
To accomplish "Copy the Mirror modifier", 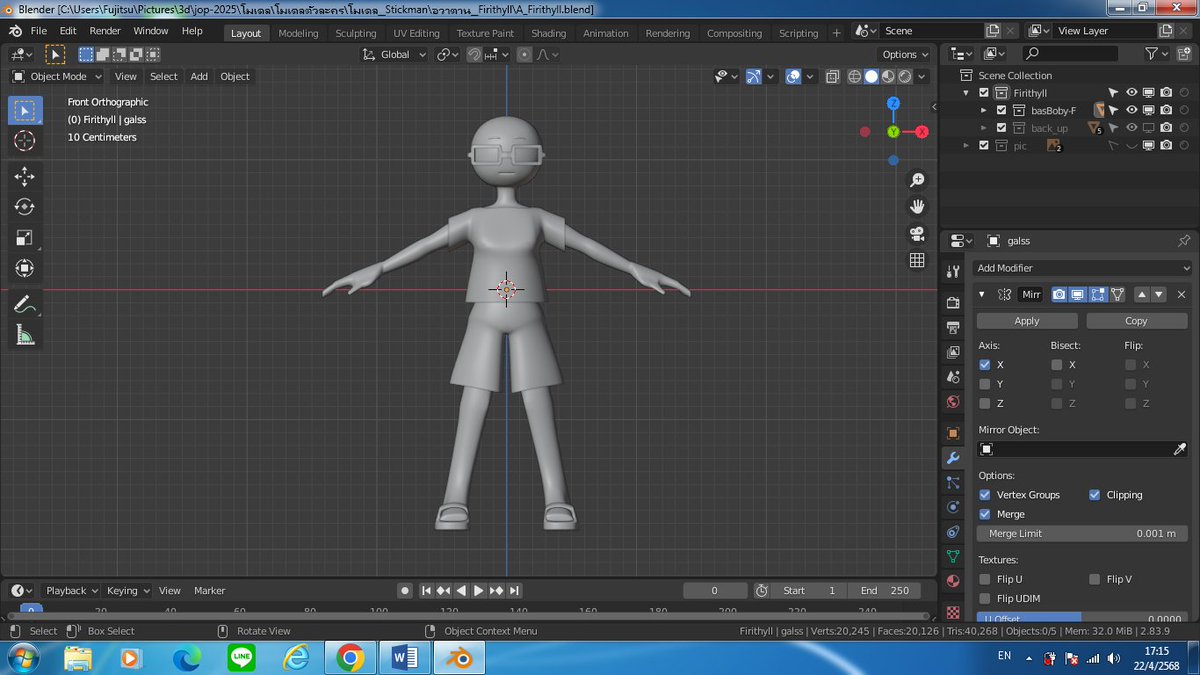I will click(1136, 320).
